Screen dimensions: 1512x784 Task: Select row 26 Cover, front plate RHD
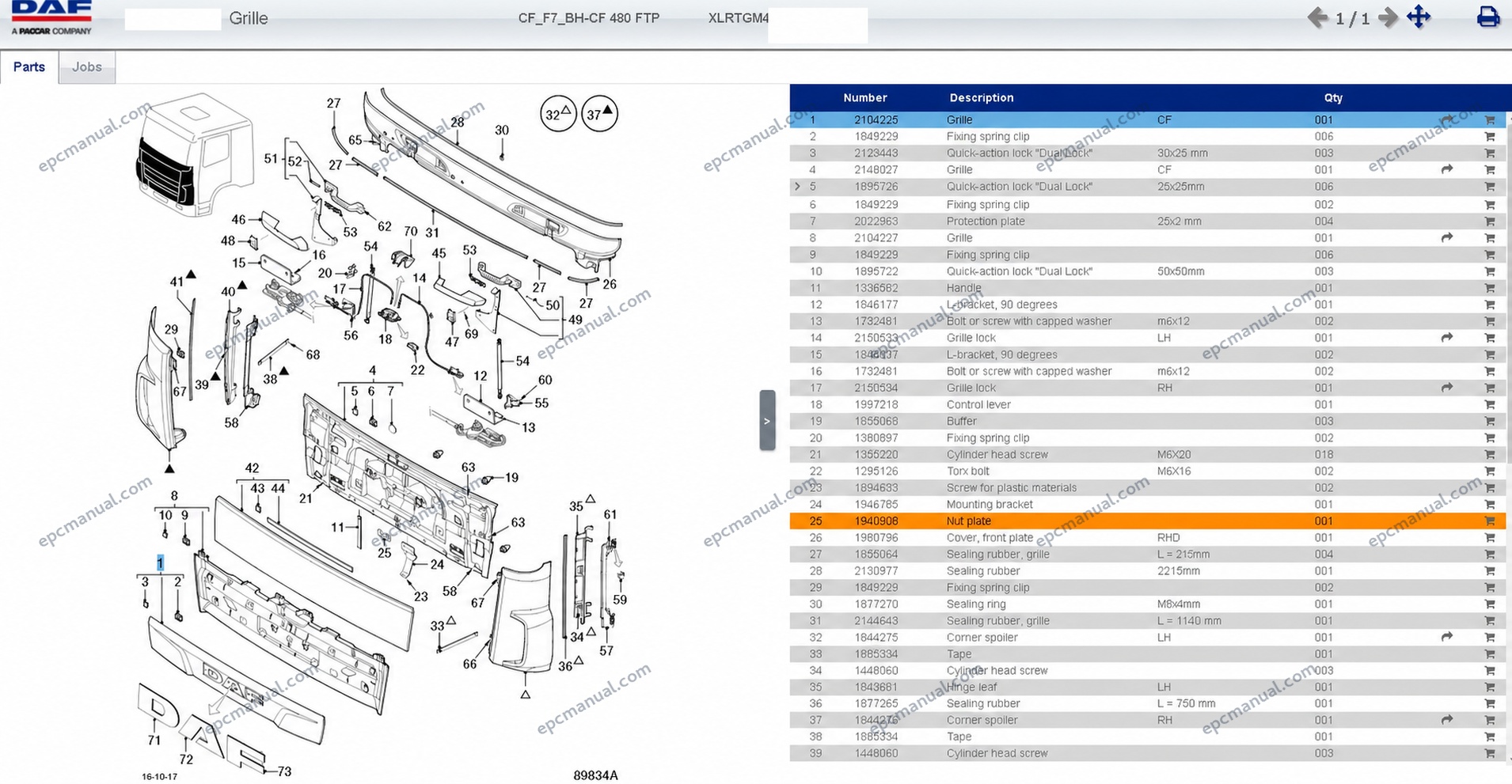[x=1148, y=538]
